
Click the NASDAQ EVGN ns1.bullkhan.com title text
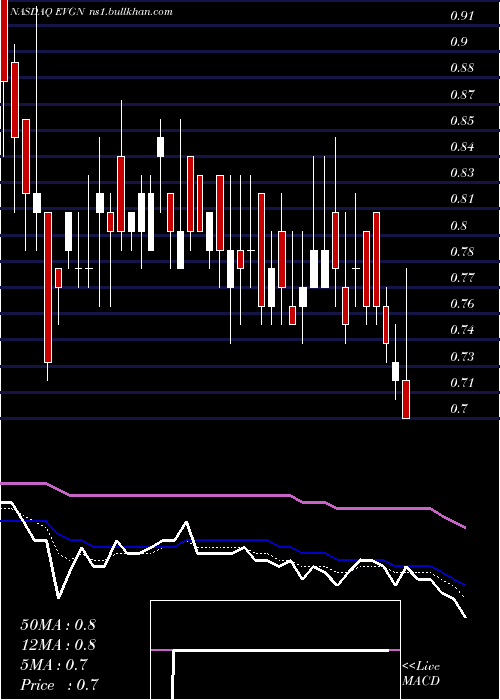coord(91,12)
